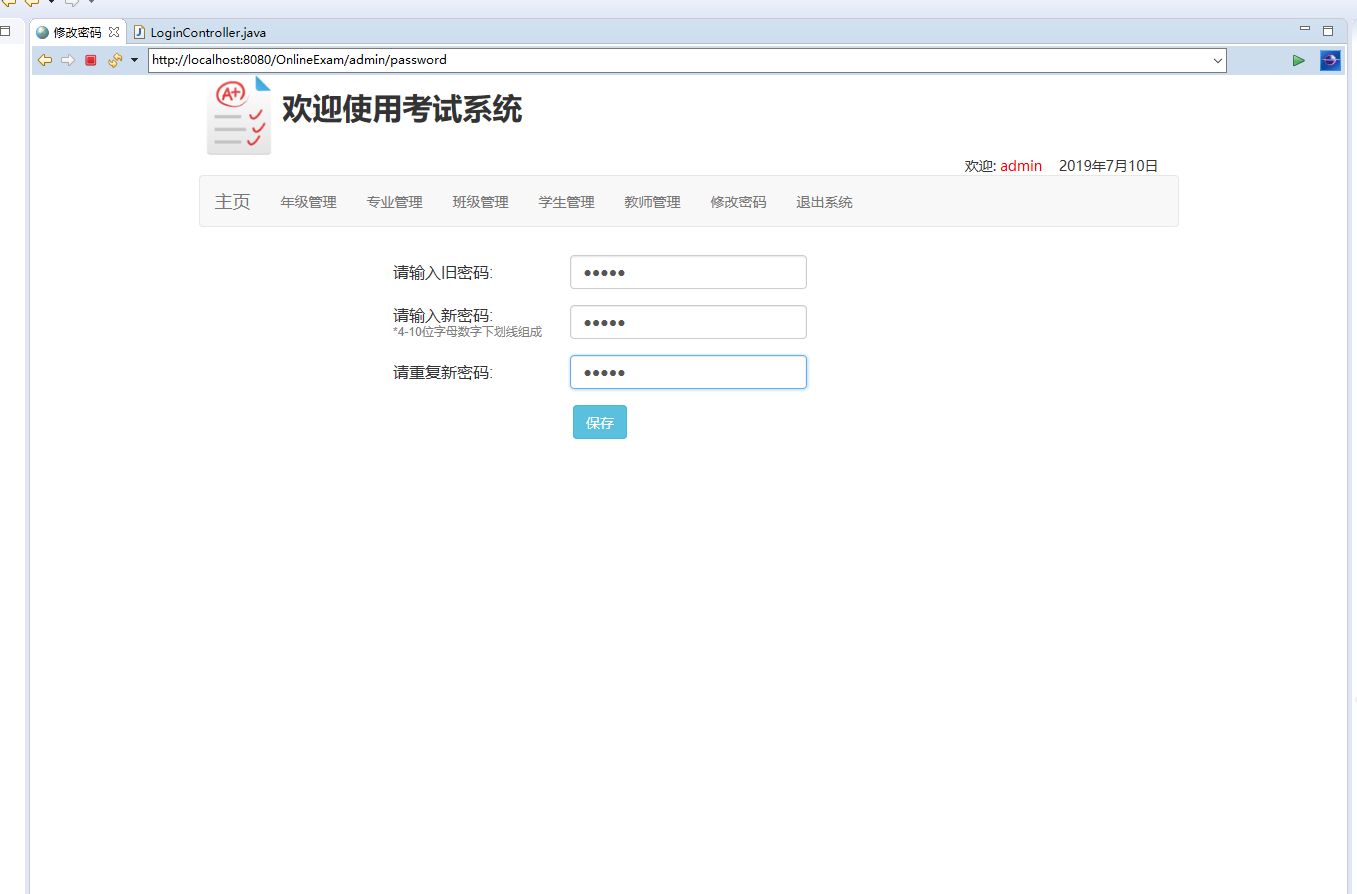Launch the external web browser icon

(x=1330, y=60)
